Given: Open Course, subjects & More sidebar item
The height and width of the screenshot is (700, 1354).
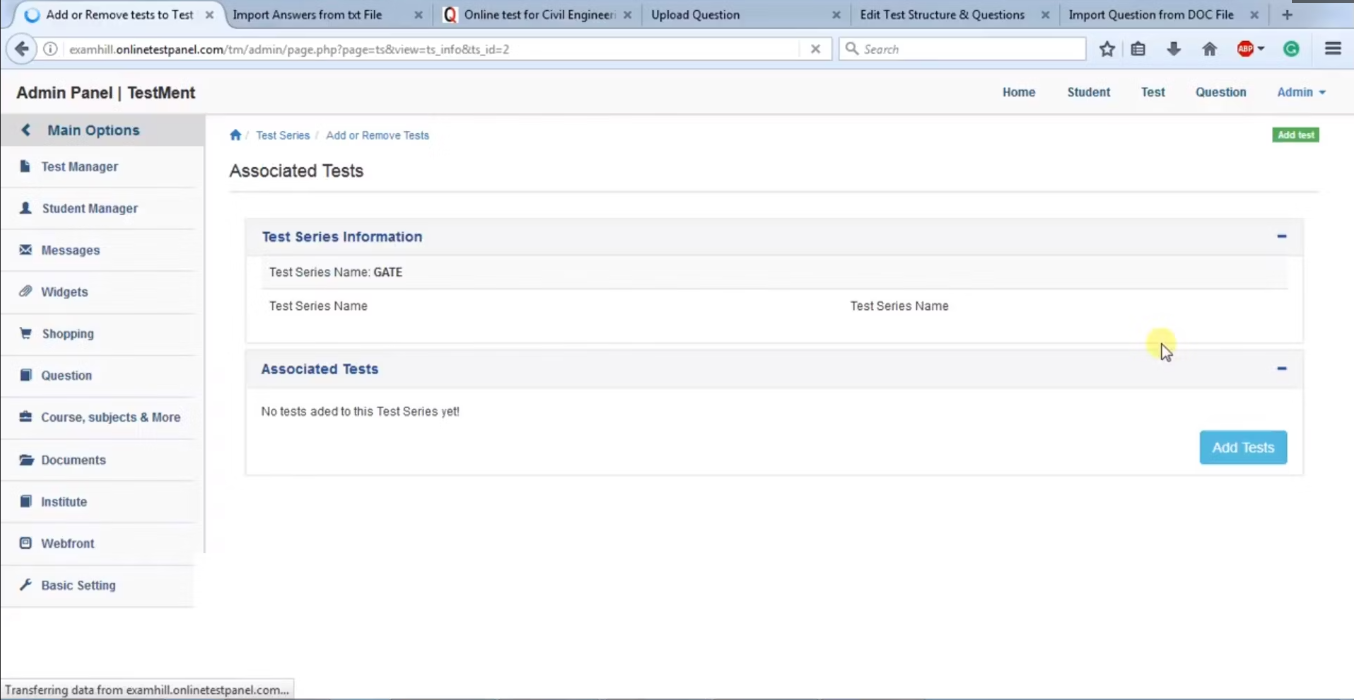Looking at the screenshot, I should click(110, 417).
